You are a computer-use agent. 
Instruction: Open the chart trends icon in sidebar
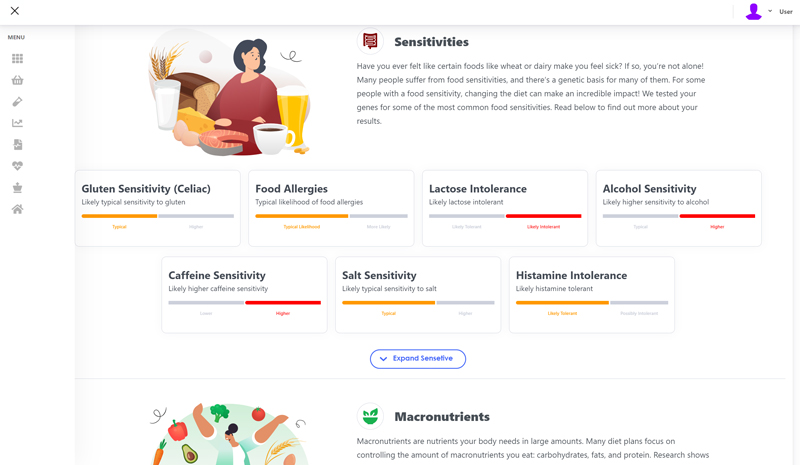[x=17, y=123]
